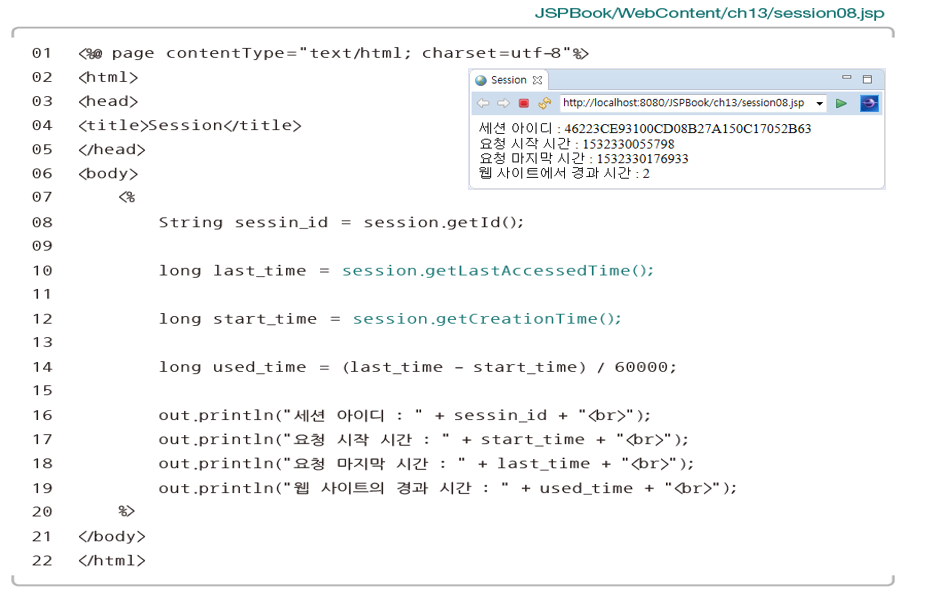Click the out.println '요청 시작 시간' line 17
Image resolution: width=928 pixels, height=597 pixels.
point(423,440)
